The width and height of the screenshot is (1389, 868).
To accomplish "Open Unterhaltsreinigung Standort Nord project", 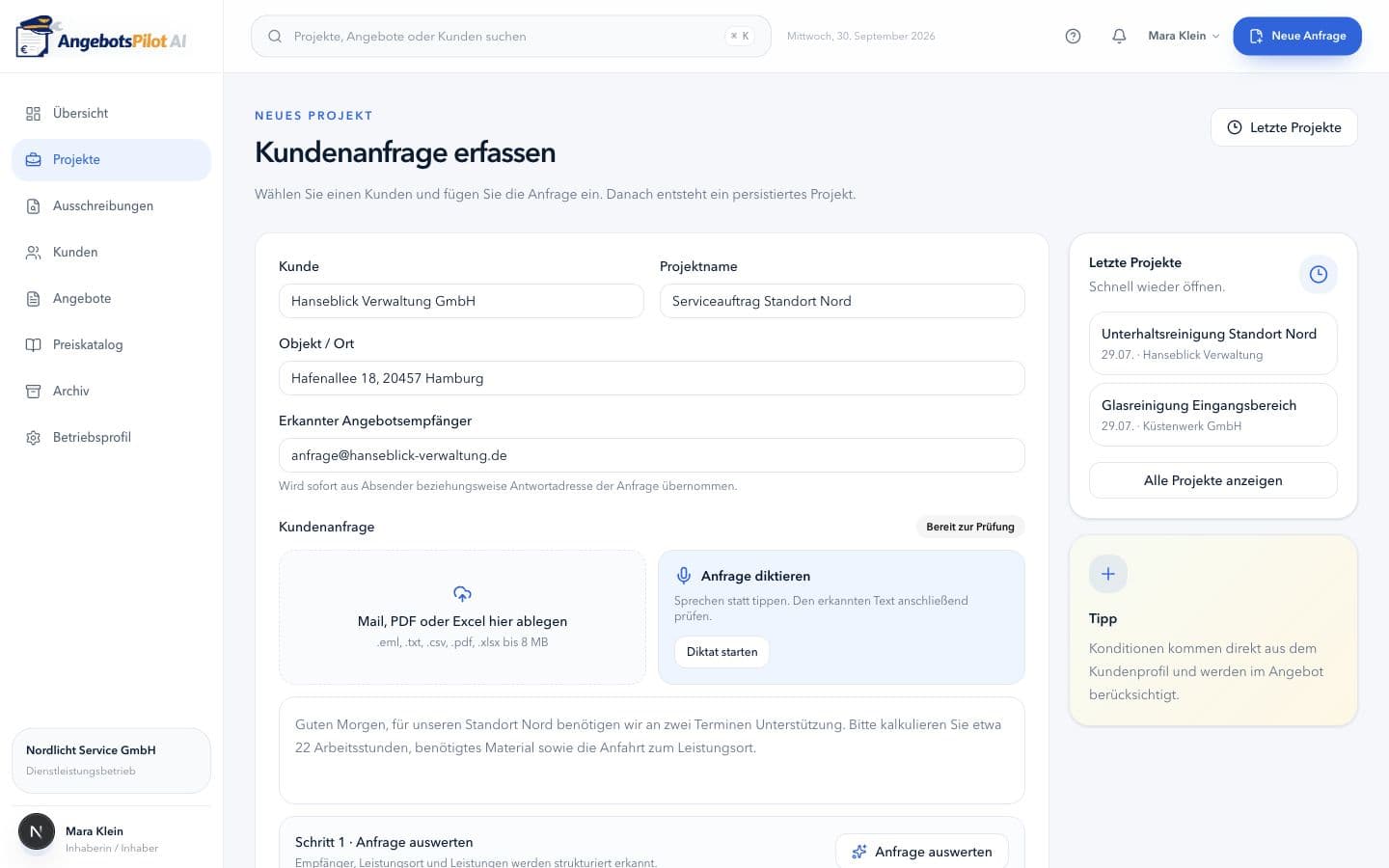I will pos(1212,343).
